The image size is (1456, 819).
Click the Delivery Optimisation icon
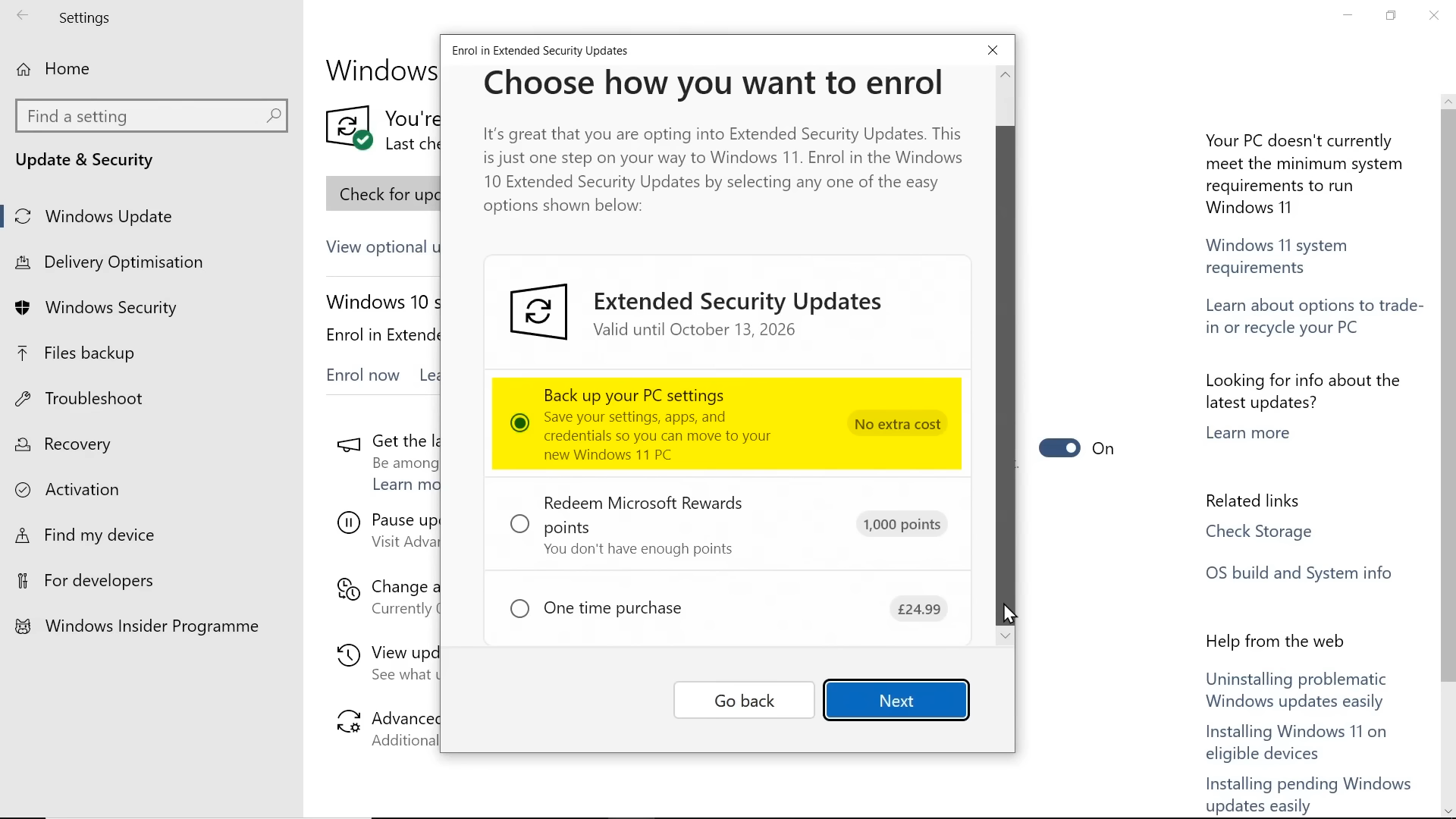pos(24,262)
